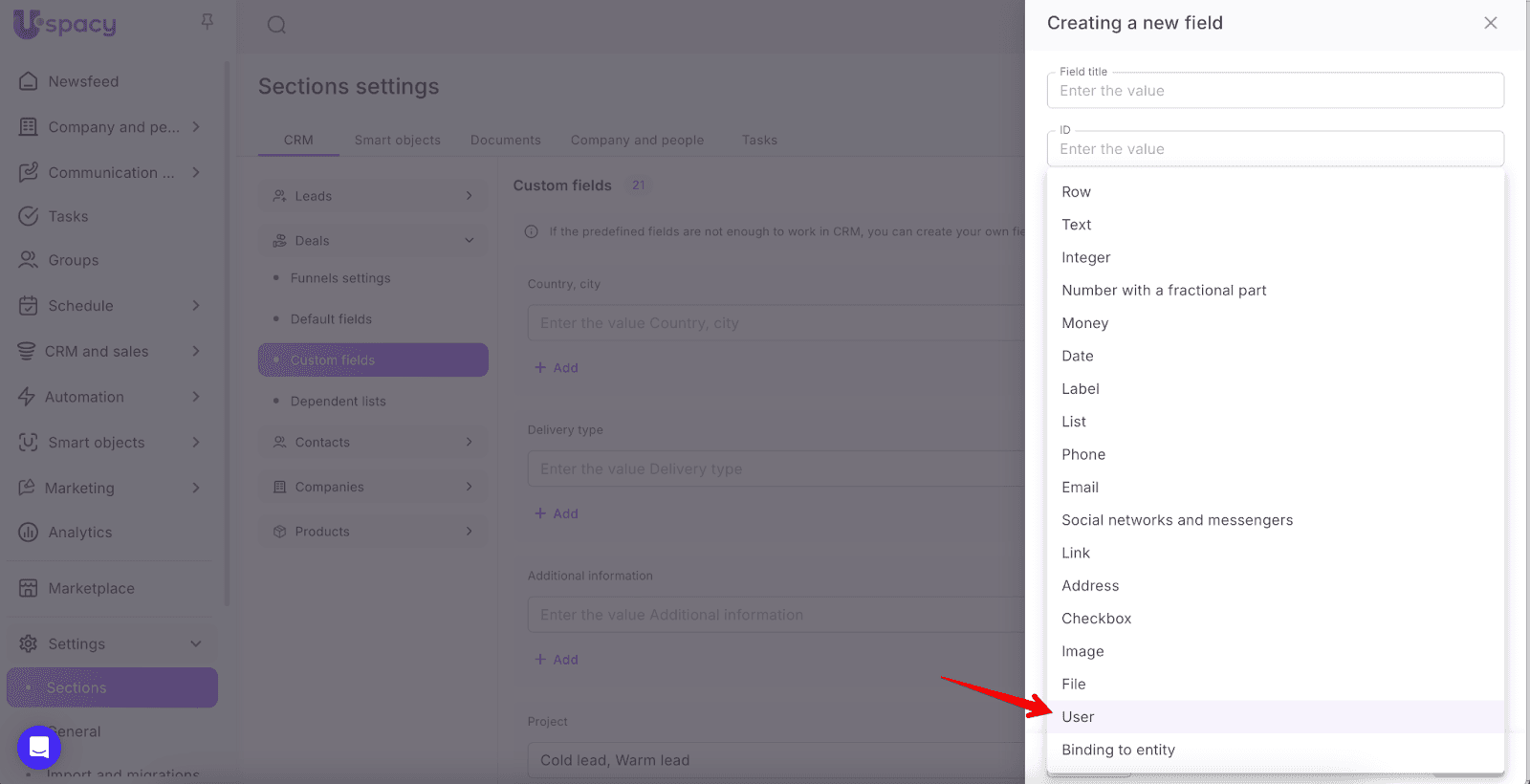
Task: Click the search magnifier icon
Action: tap(276, 25)
